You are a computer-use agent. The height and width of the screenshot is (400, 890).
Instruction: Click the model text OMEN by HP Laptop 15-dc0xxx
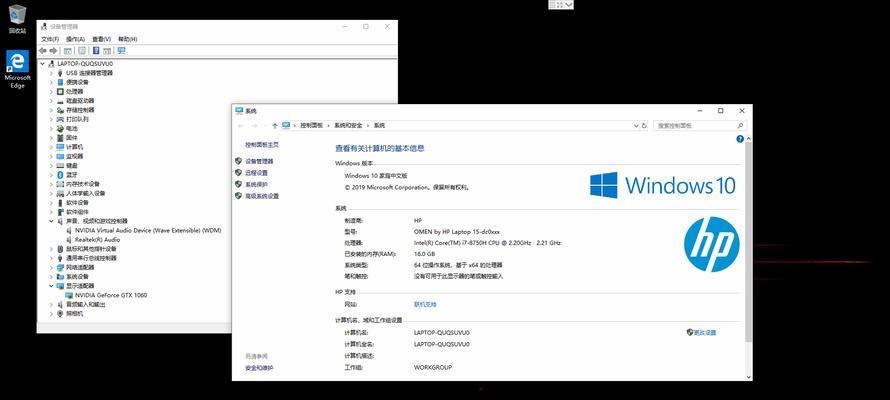457,231
